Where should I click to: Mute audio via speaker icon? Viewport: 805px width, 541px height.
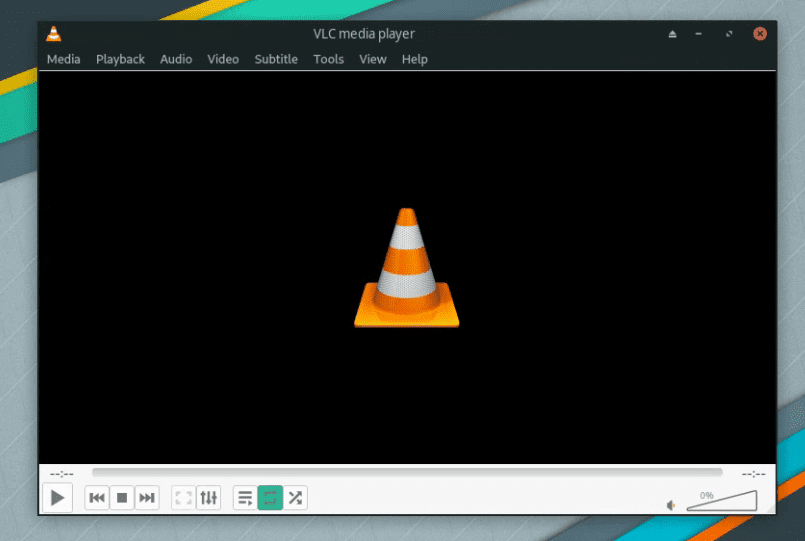tap(671, 506)
